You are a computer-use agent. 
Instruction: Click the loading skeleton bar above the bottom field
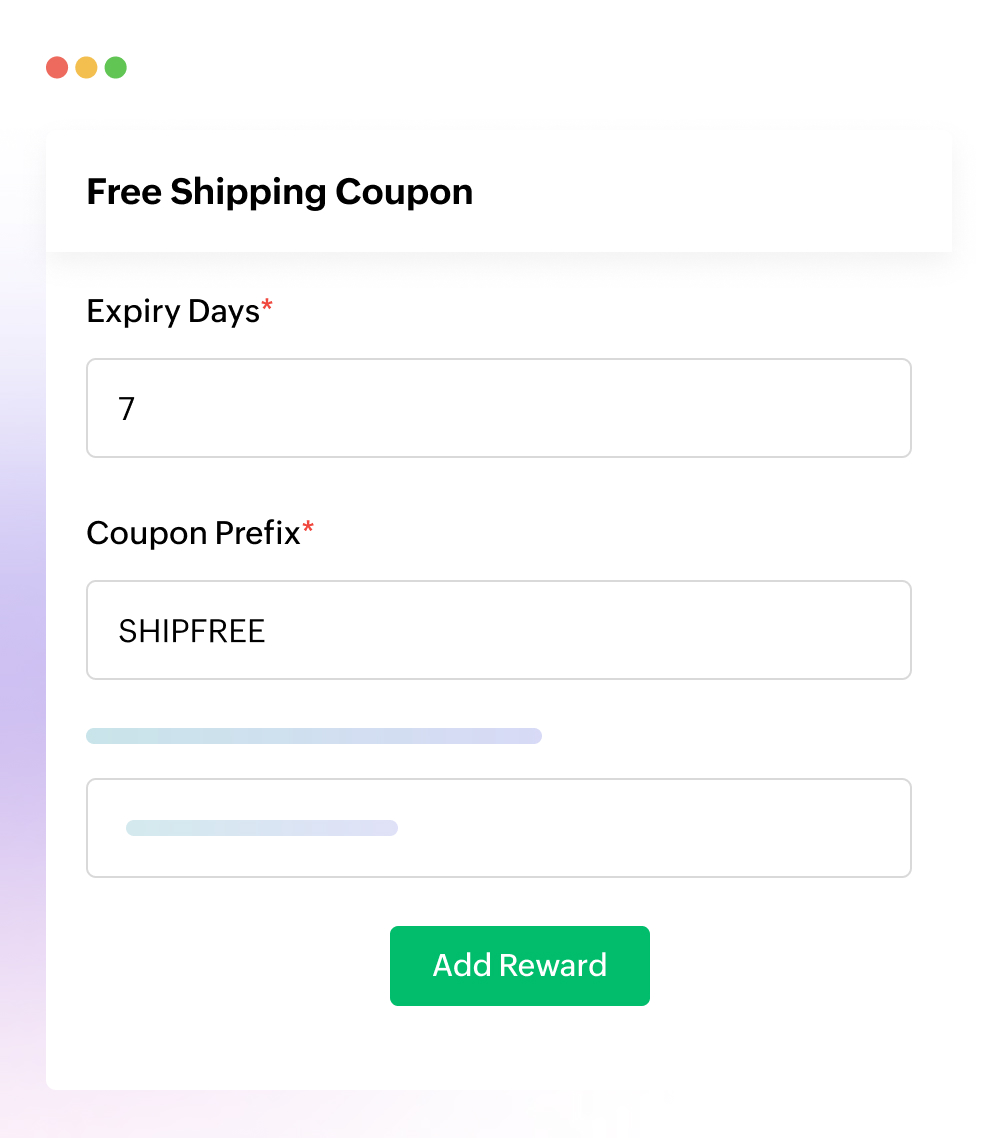[313, 736]
